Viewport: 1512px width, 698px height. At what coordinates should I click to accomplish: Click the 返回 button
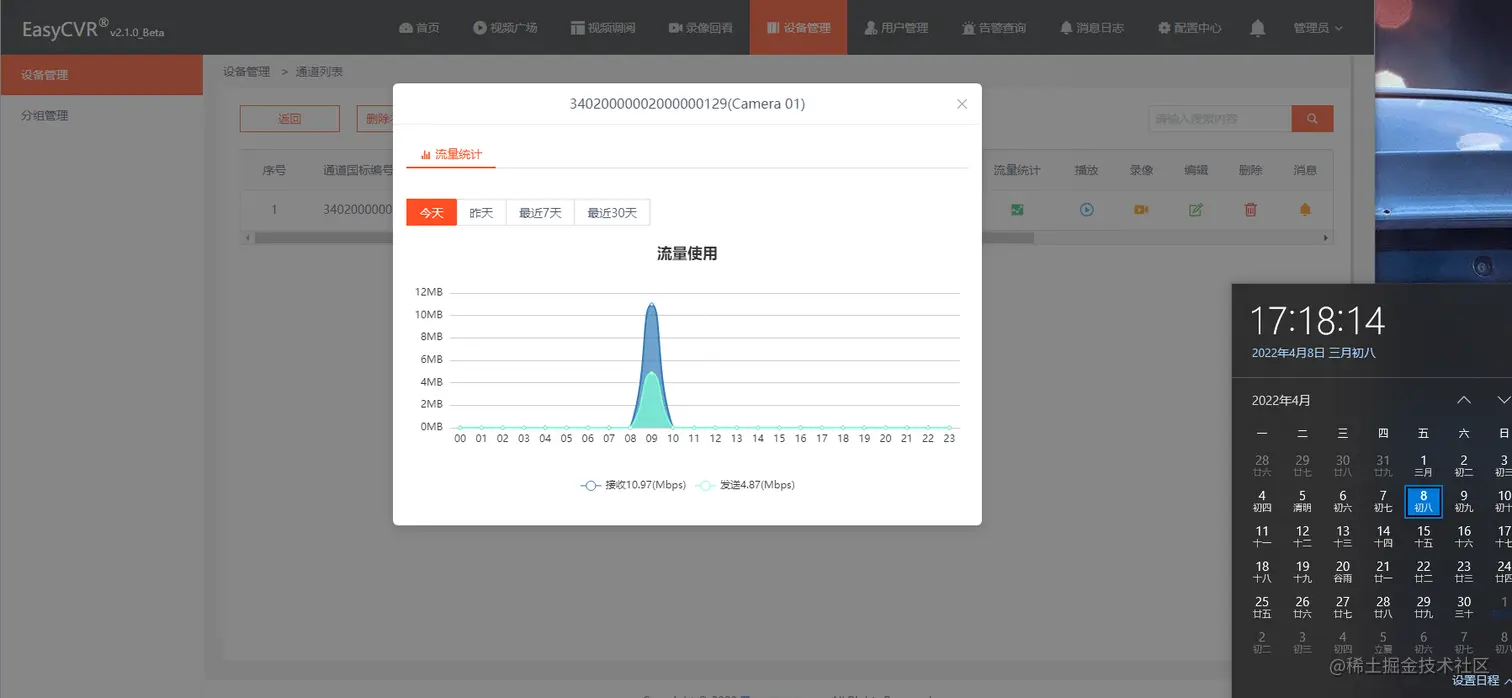290,119
